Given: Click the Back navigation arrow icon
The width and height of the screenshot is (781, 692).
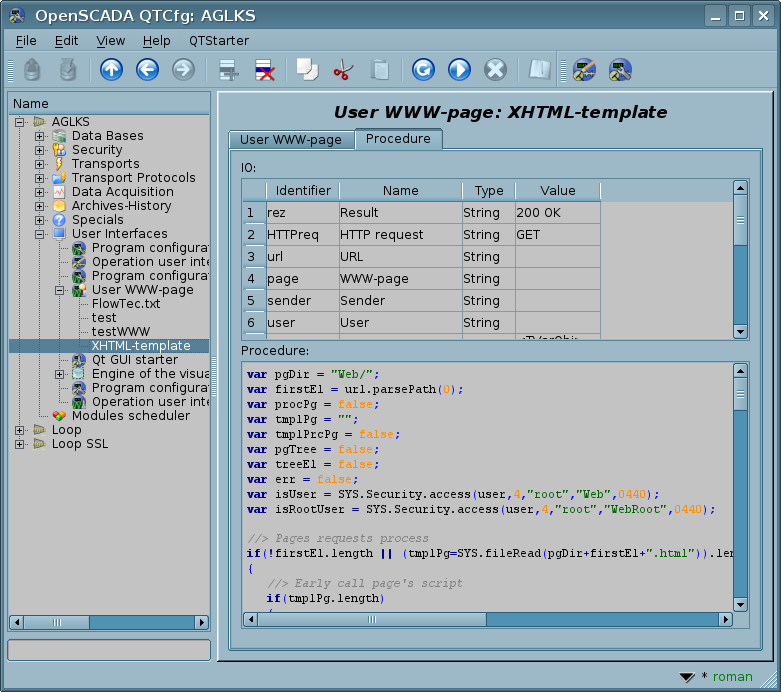Looking at the screenshot, I should click(147, 70).
